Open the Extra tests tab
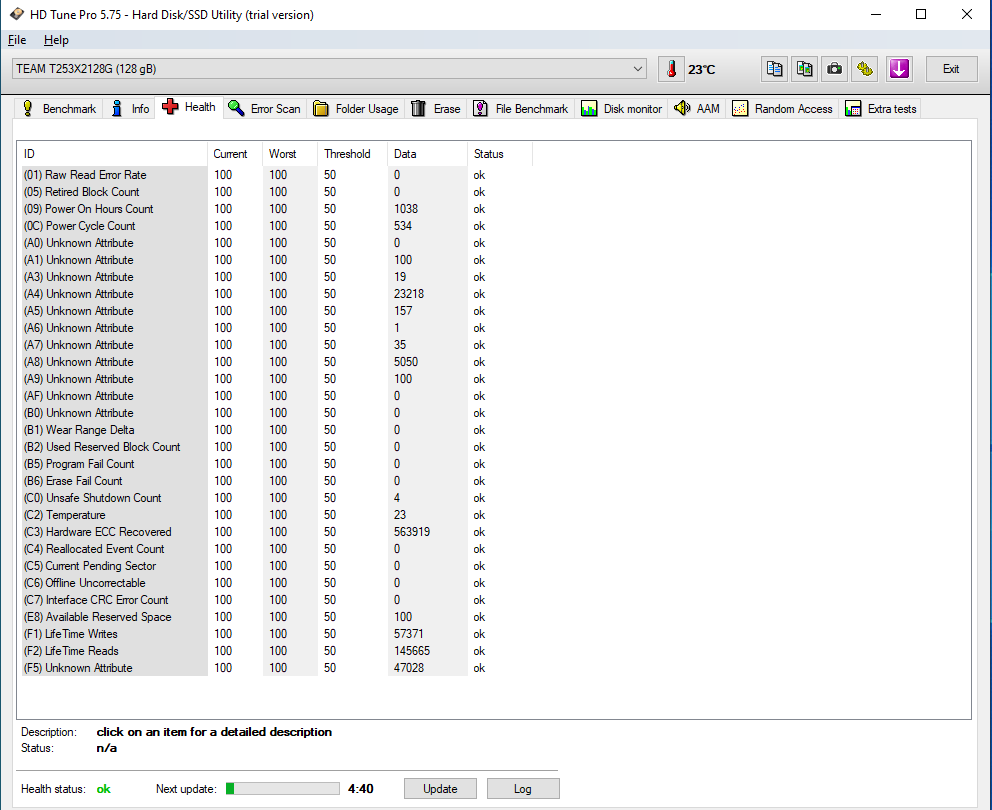 (x=881, y=109)
